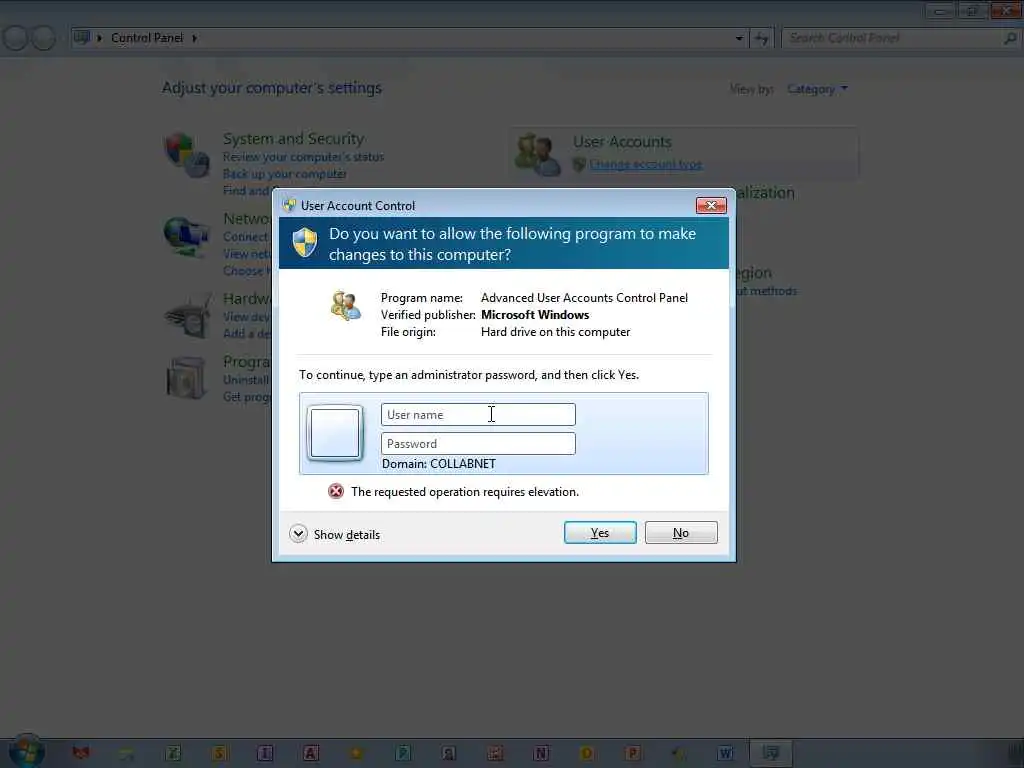The height and width of the screenshot is (768, 1024).
Task: Click the System and Security shield icon
Action: pyautogui.click(x=186, y=155)
